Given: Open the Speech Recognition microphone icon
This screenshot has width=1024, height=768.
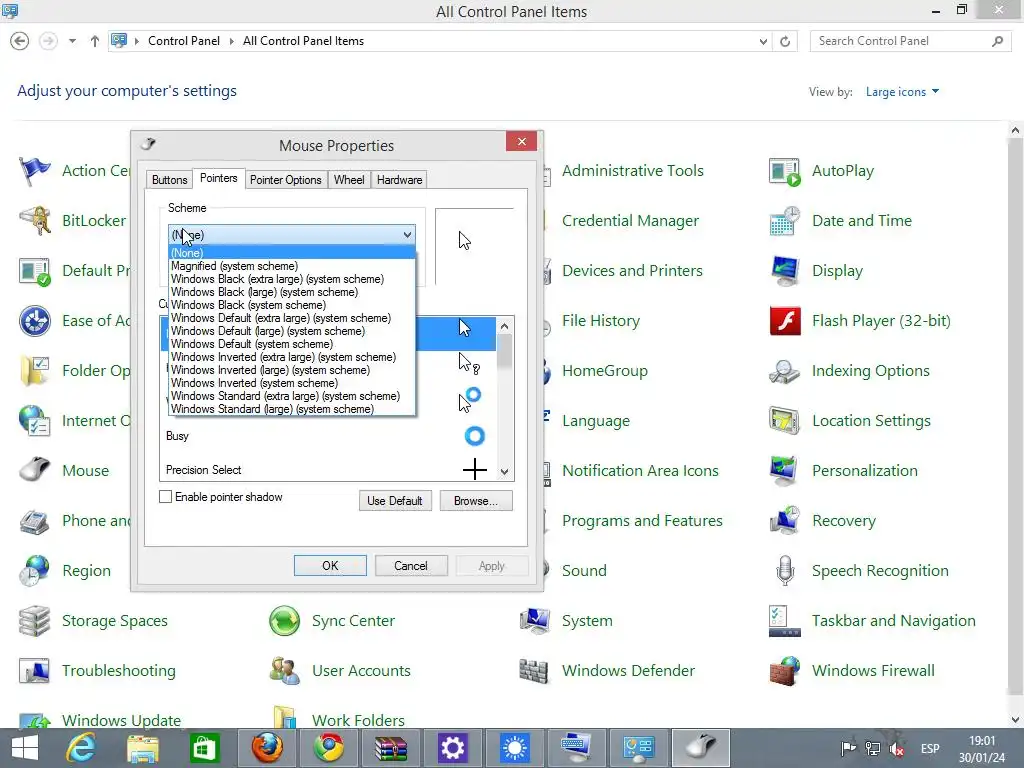Looking at the screenshot, I should point(784,571).
